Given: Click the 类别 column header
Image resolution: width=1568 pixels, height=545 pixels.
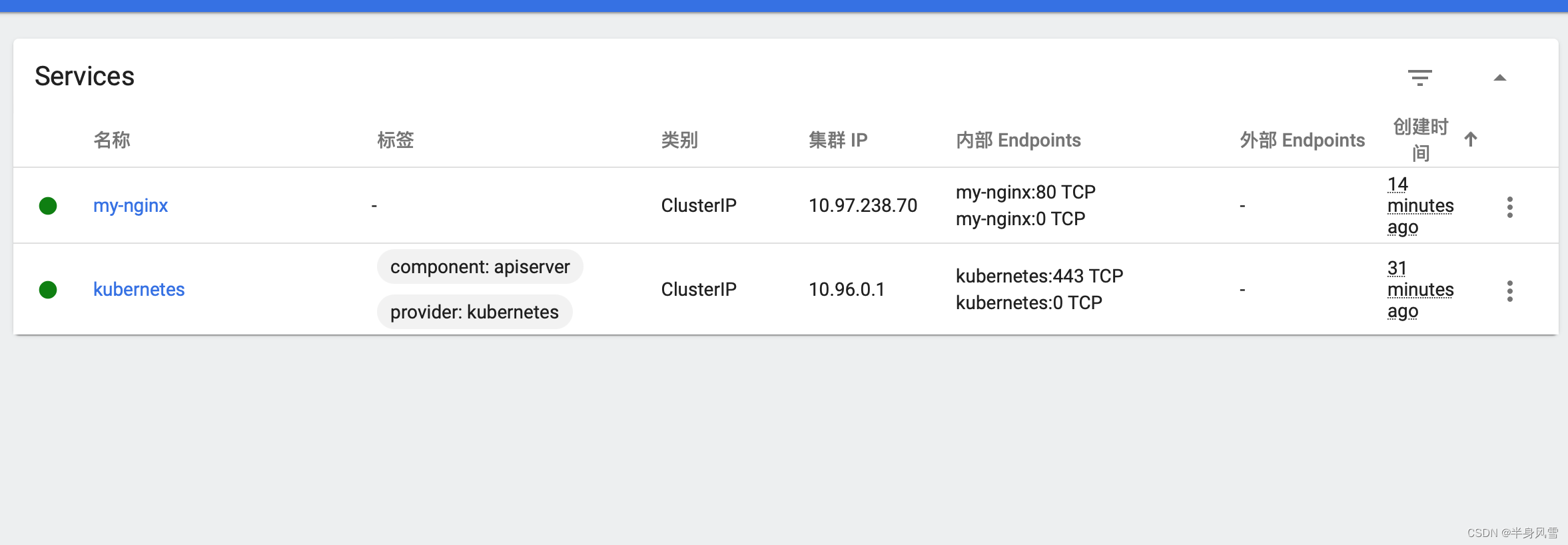Looking at the screenshot, I should point(679,140).
